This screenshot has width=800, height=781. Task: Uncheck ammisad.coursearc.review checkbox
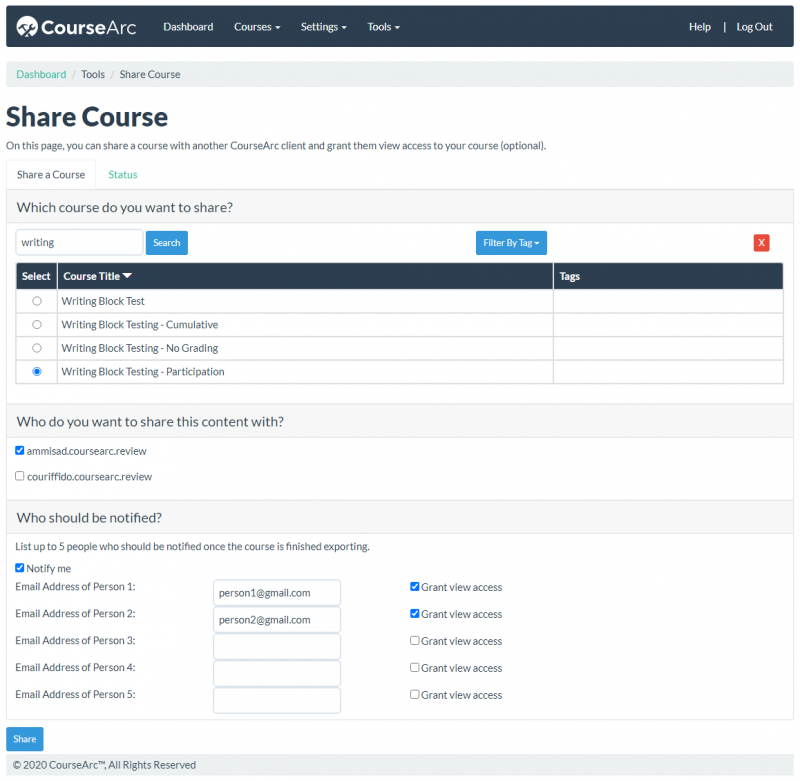[19, 450]
